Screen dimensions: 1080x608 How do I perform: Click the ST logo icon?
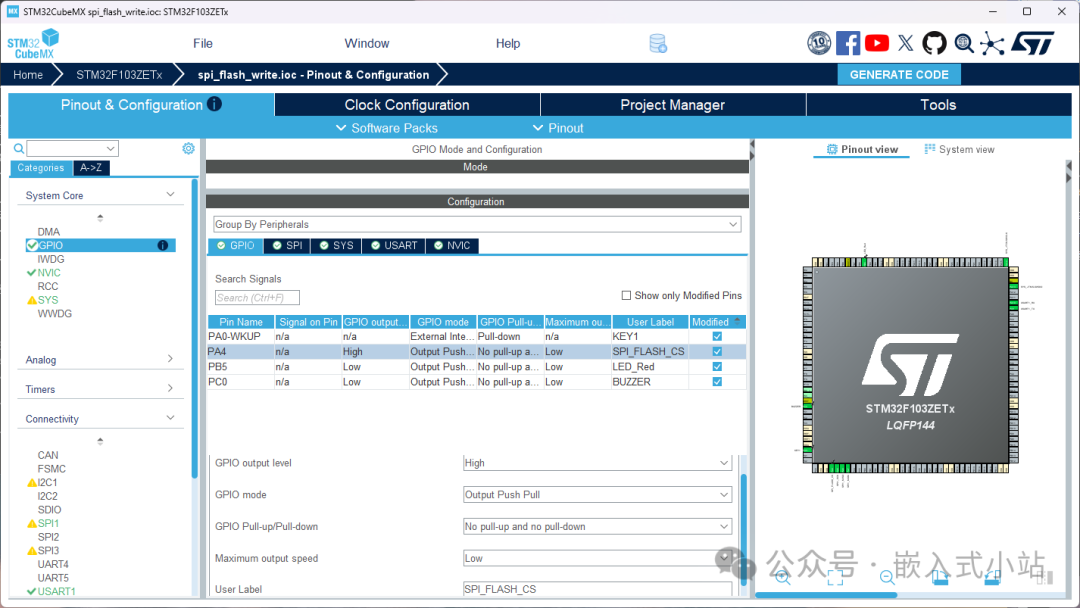tap(1032, 43)
